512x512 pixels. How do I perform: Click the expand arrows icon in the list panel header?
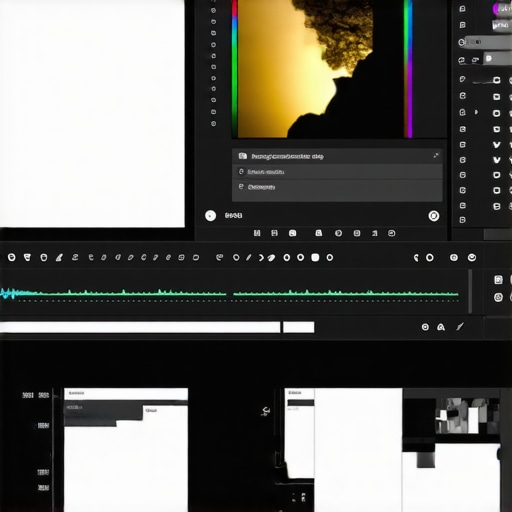point(436,155)
